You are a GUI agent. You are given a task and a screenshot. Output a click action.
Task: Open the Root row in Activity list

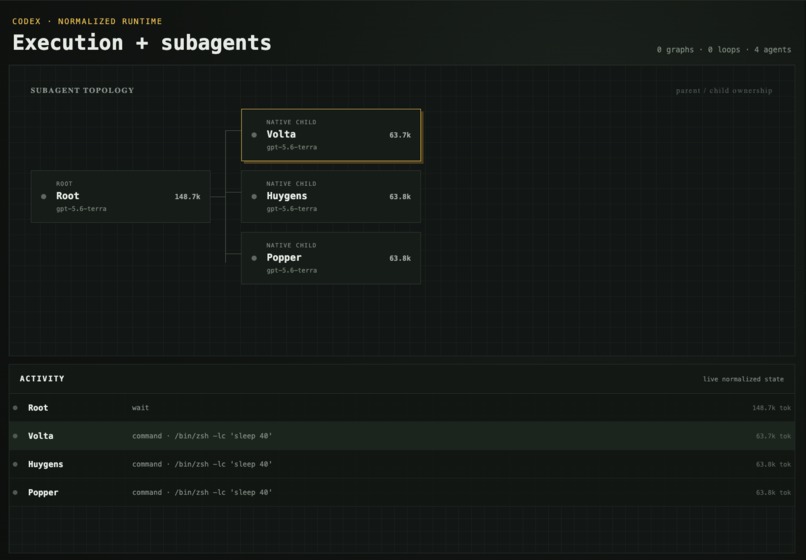(x=402, y=408)
